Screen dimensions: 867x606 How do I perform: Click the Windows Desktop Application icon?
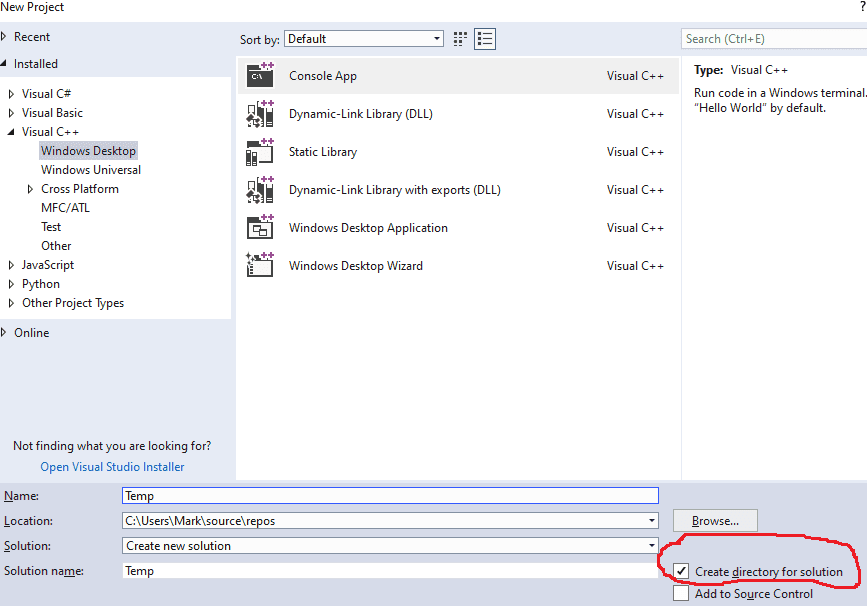point(260,227)
